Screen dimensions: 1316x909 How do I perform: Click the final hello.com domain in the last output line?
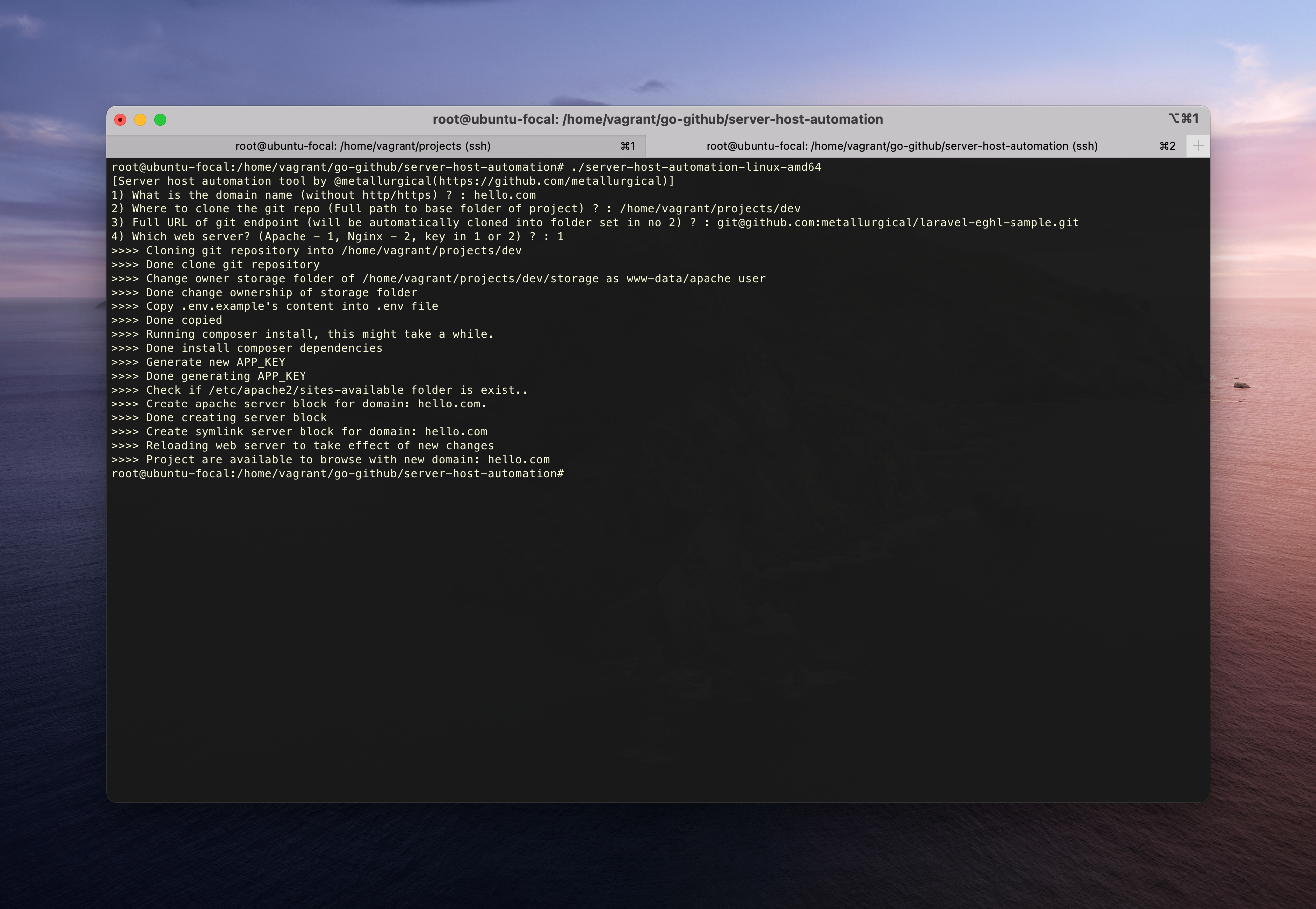518,460
